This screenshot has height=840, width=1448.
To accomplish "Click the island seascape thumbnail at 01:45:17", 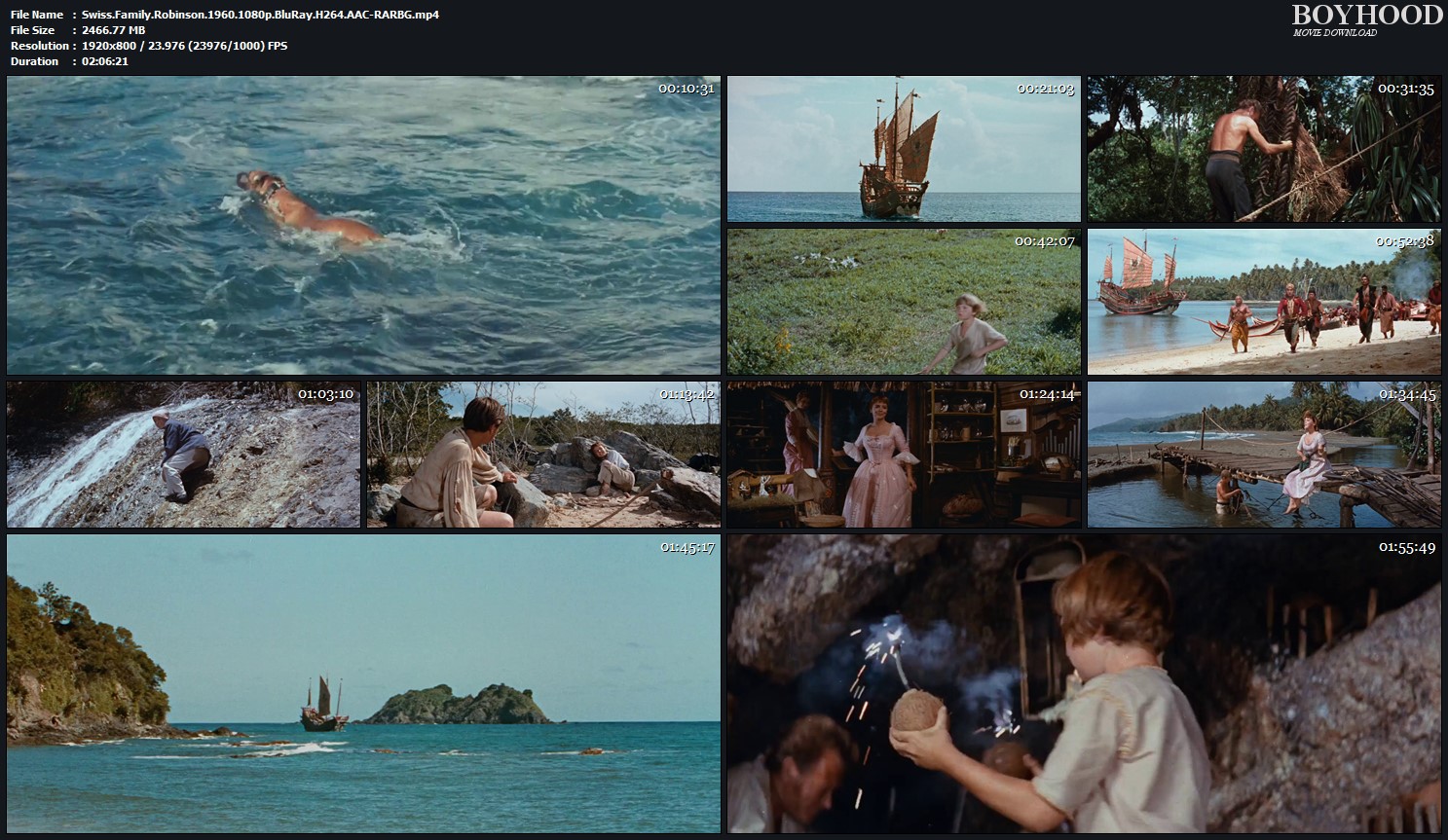I will point(363,683).
